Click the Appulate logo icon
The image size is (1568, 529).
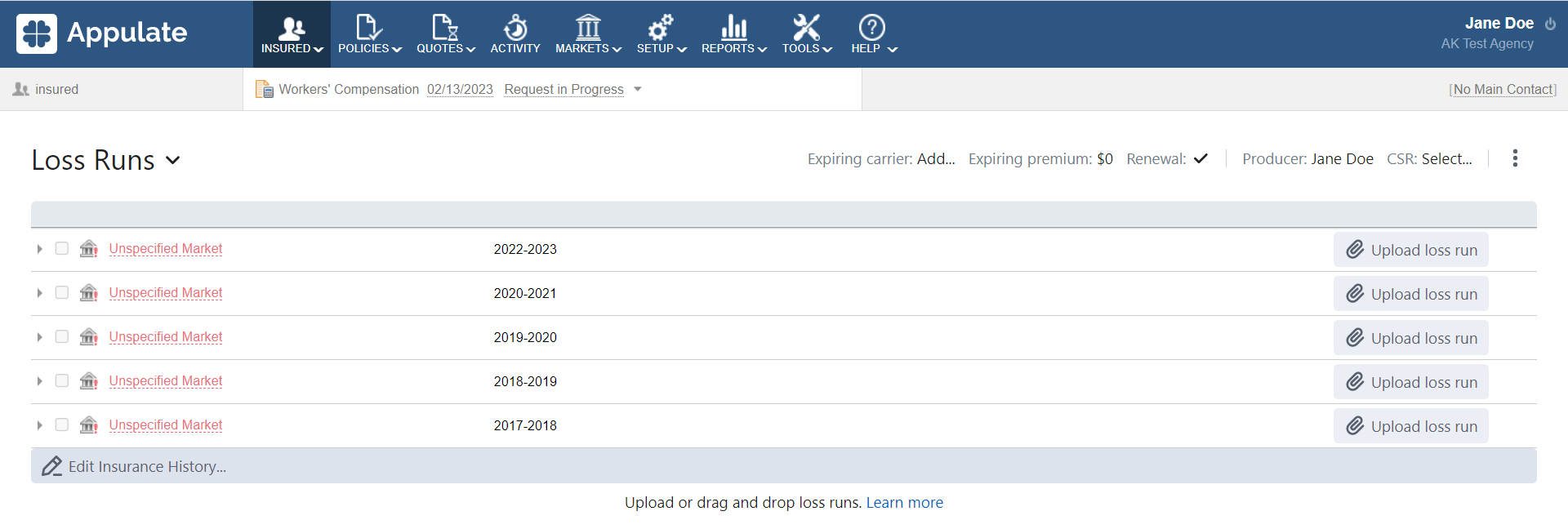point(37,33)
